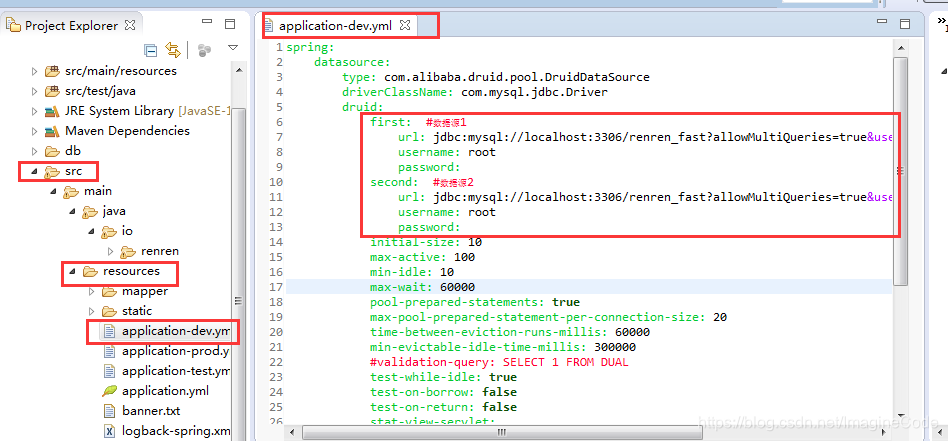Expand JRE System Library node
The height and width of the screenshot is (441, 948).
34,111
